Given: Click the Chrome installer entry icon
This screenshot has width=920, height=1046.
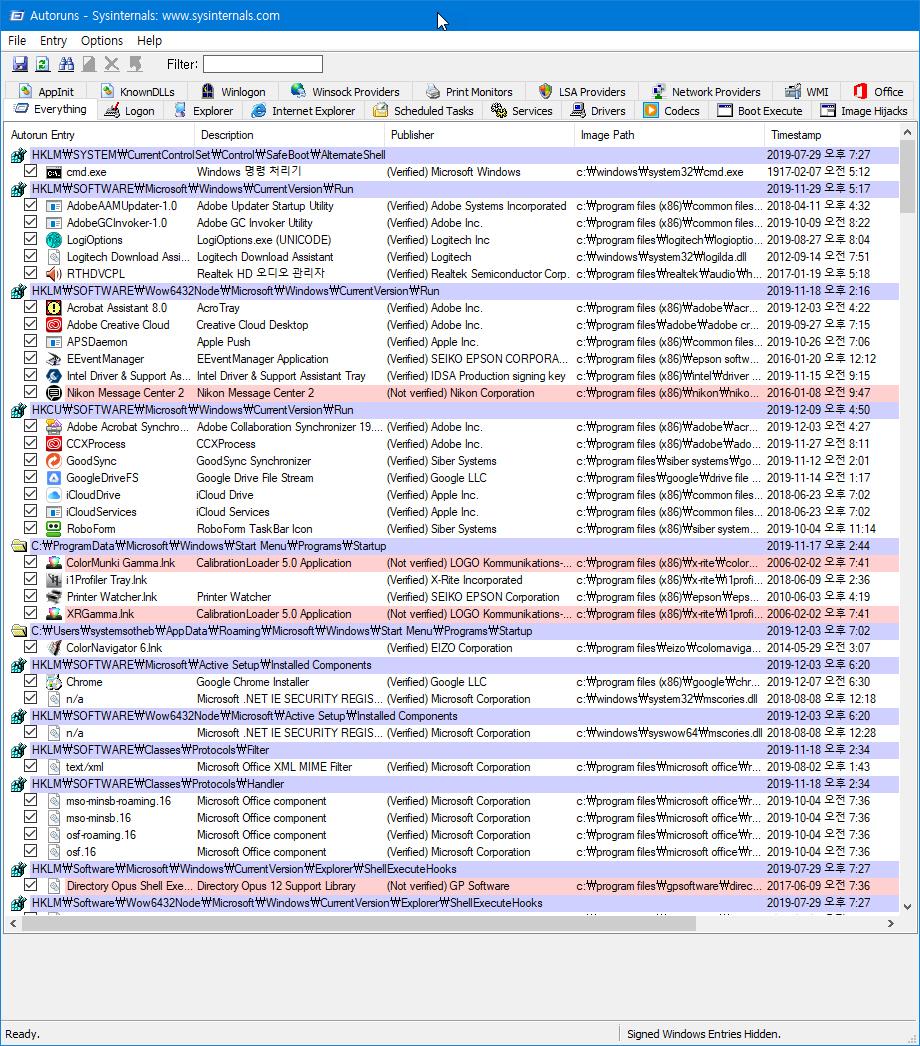Looking at the screenshot, I should [x=54, y=682].
